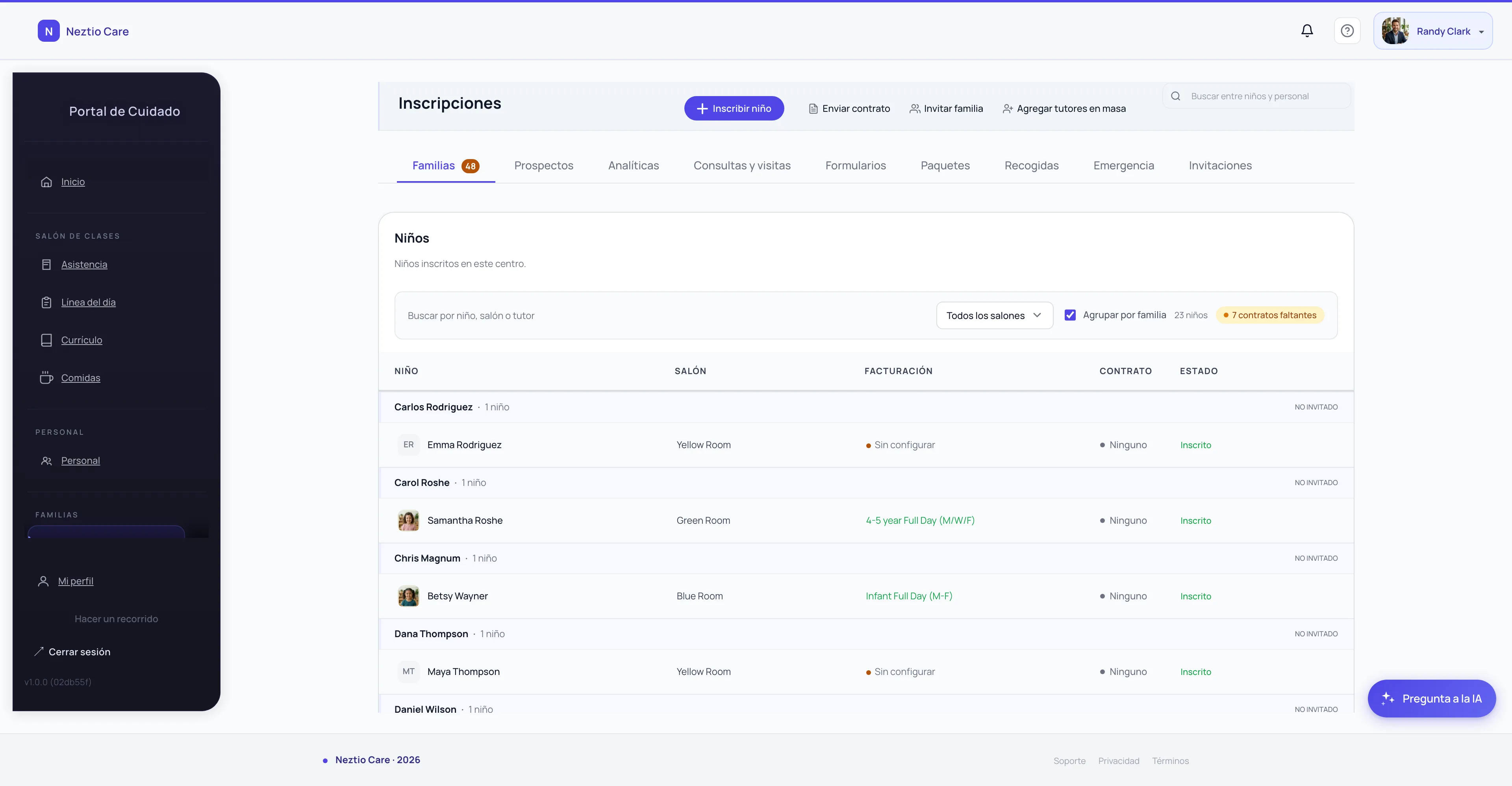Click Betsy Wayner's avatar photo
Image resolution: width=1512 pixels, height=786 pixels.
408,596
